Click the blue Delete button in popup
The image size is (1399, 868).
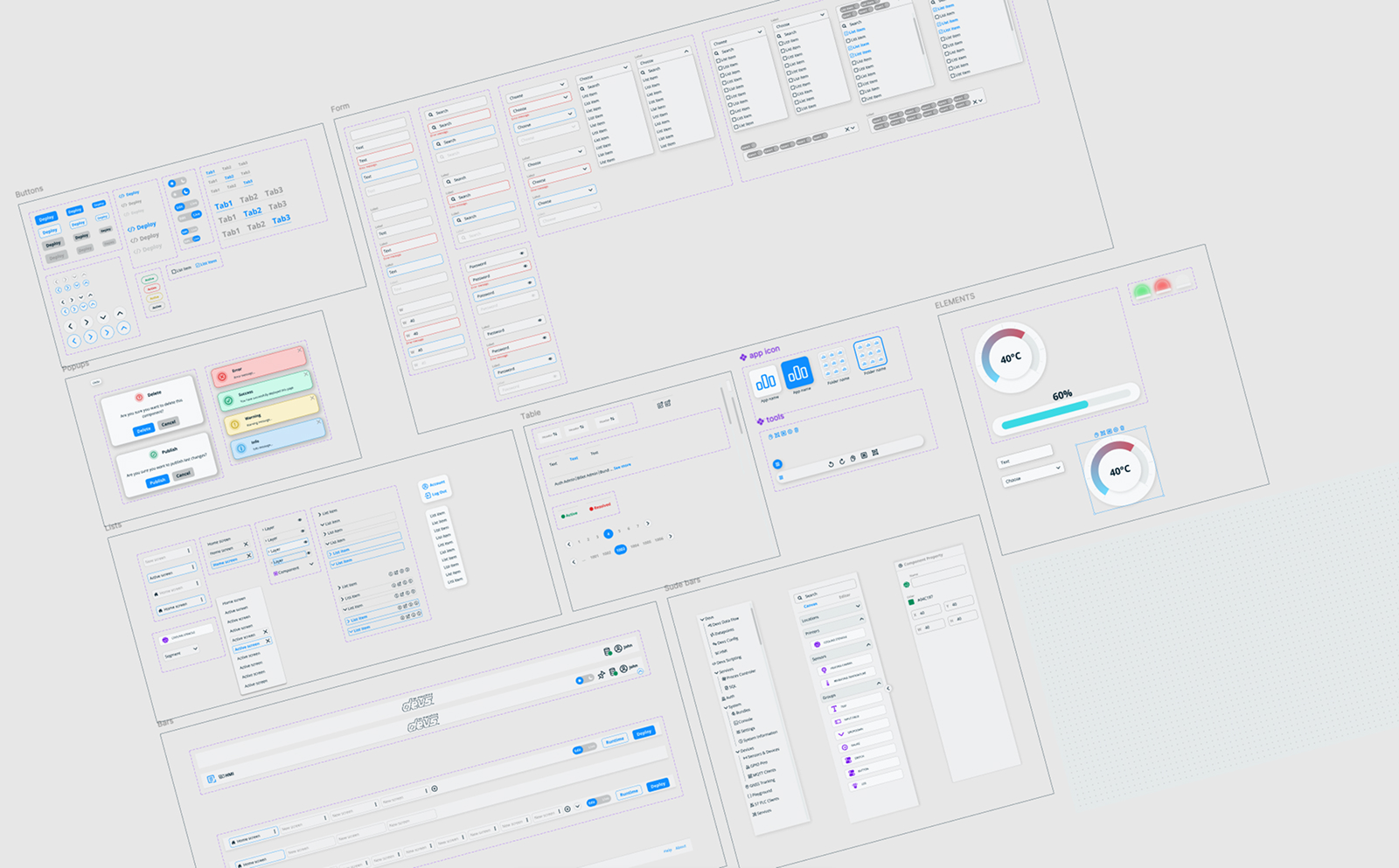(143, 430)
